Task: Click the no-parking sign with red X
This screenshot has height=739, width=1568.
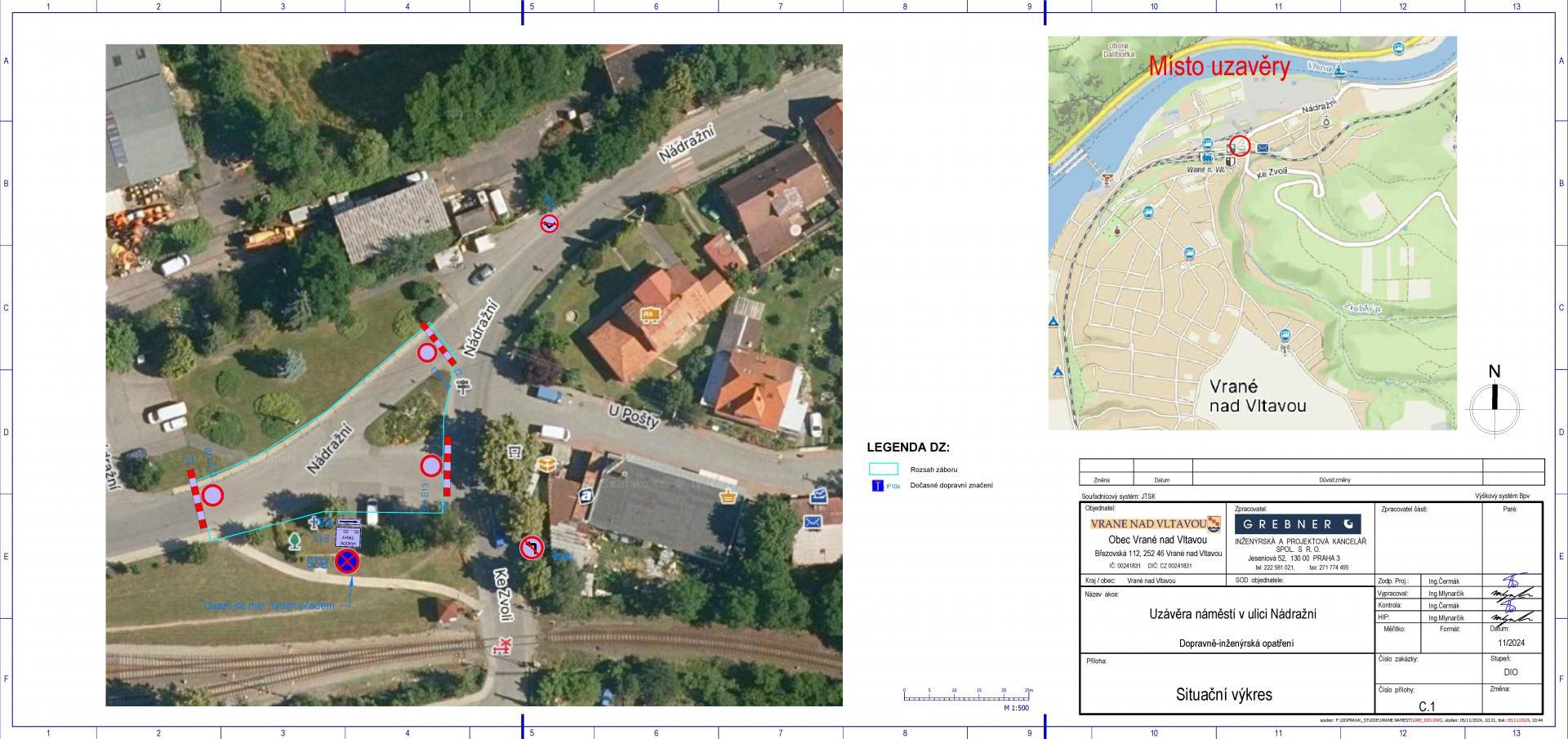Action: point(347,562)
